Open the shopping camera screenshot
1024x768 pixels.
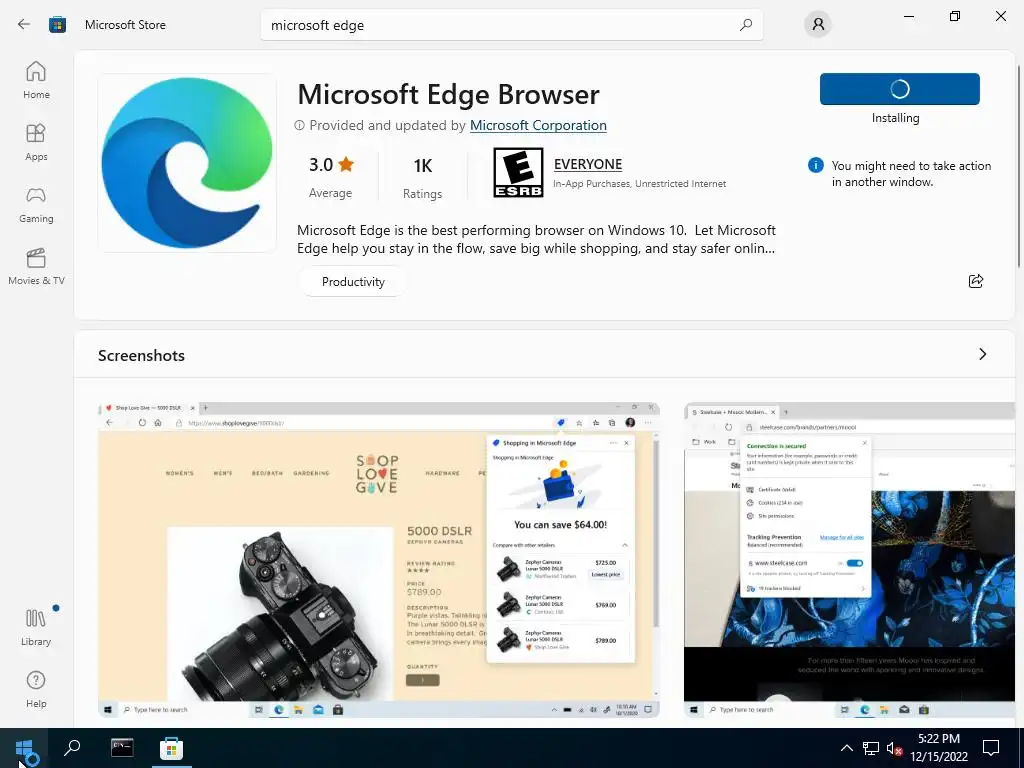click(379, 560)
